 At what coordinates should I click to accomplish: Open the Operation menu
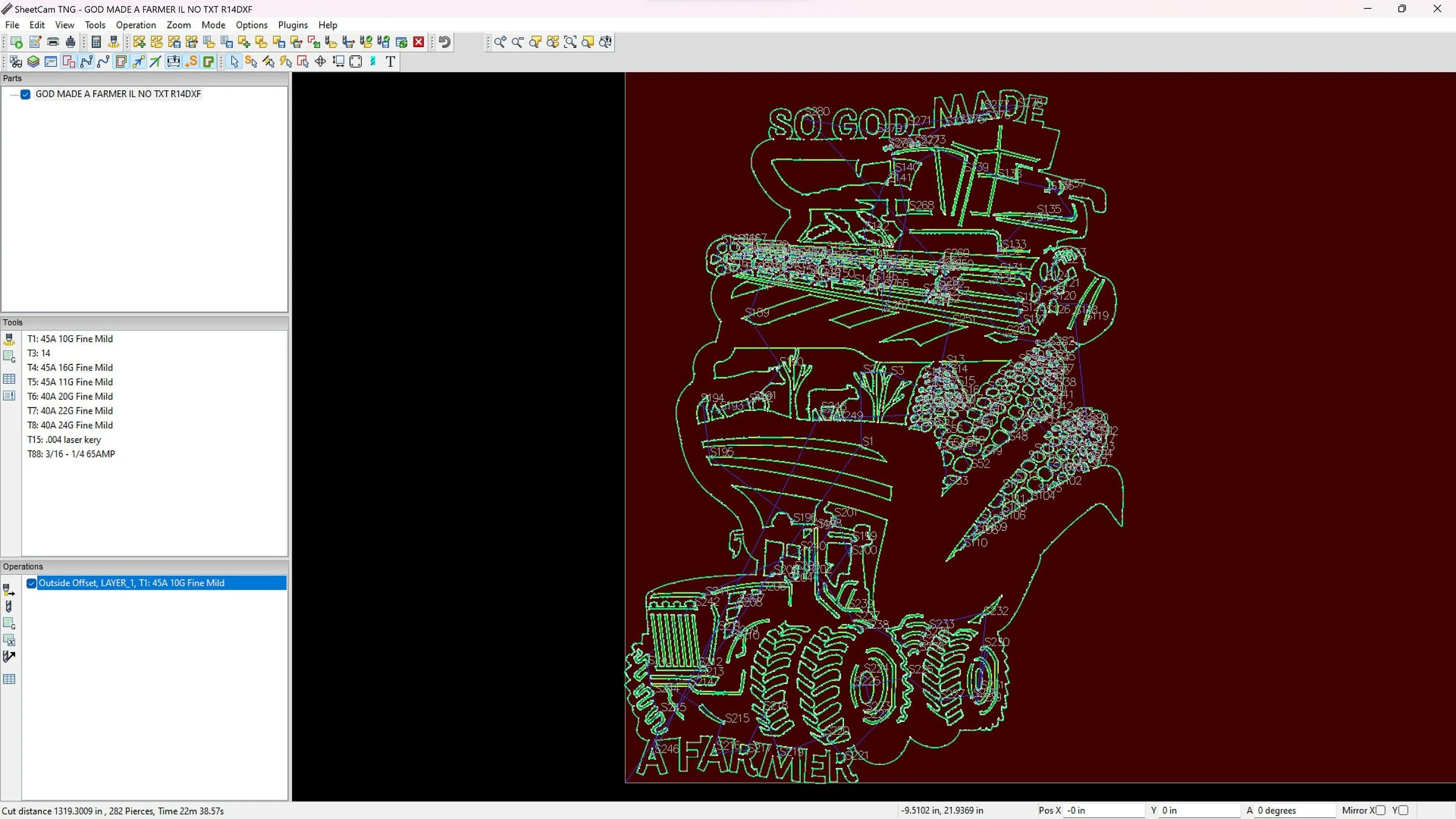136,25
